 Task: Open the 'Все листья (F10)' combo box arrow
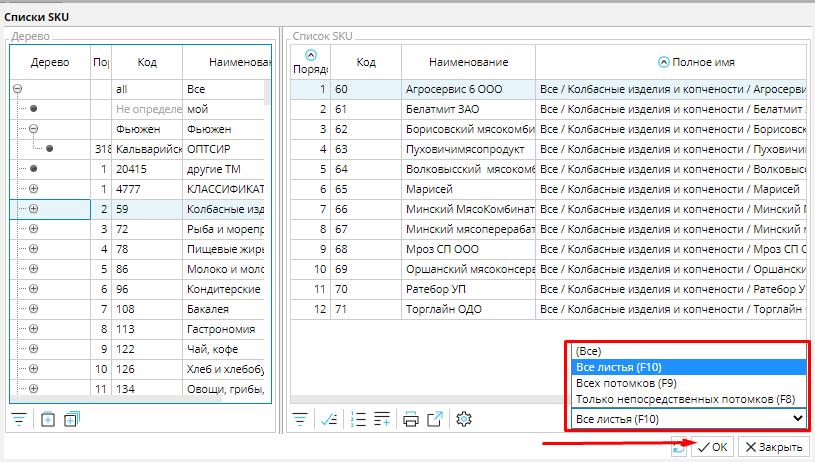(797, 418)
